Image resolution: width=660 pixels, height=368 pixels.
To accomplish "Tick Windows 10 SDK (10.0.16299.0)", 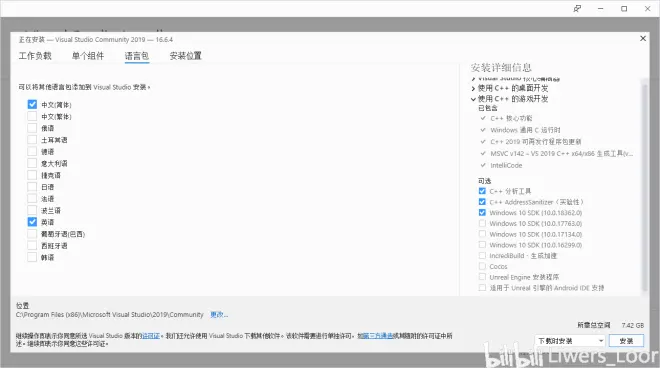I will tap(482, 245).
